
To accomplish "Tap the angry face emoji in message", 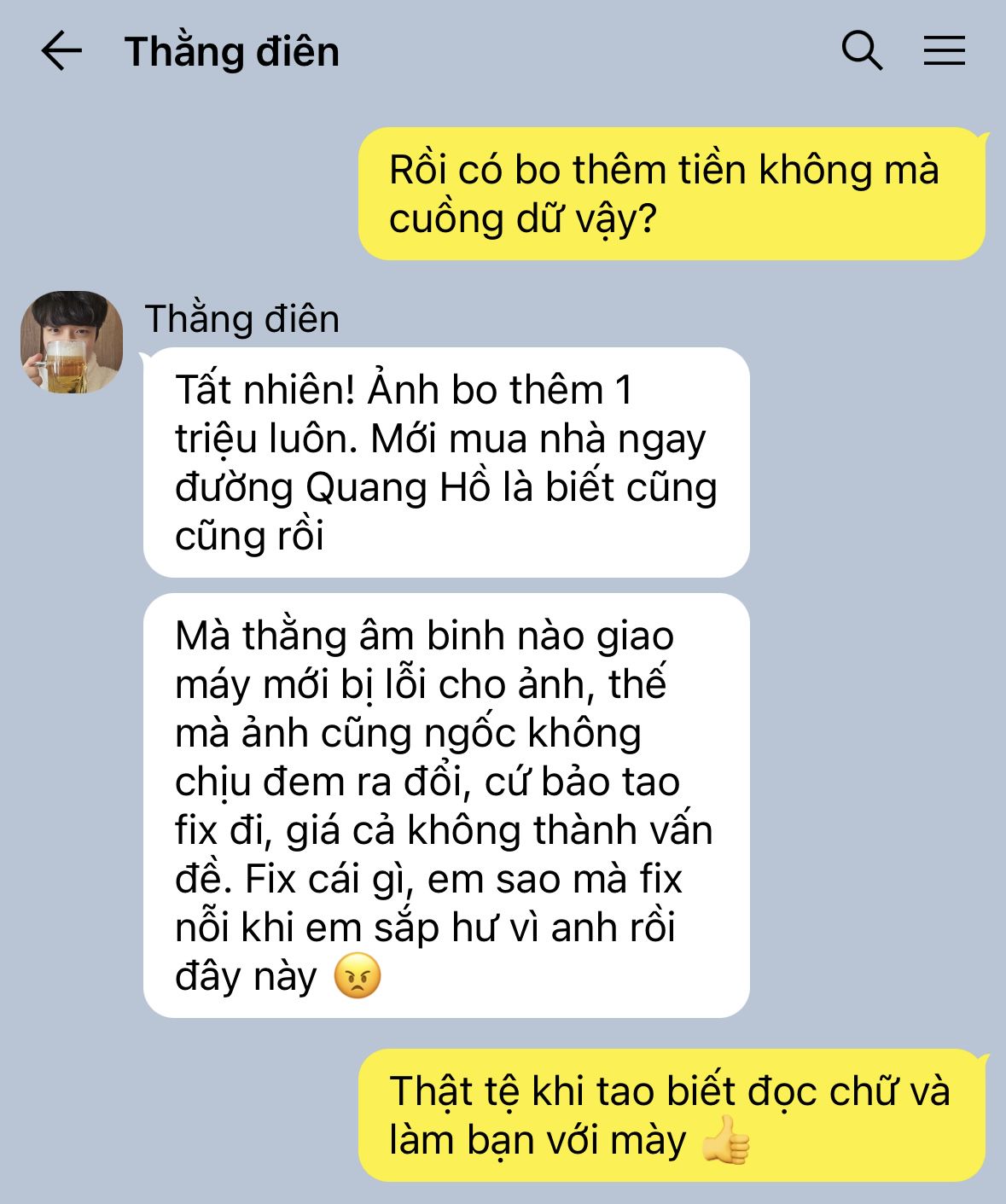I will pos(357,975).
